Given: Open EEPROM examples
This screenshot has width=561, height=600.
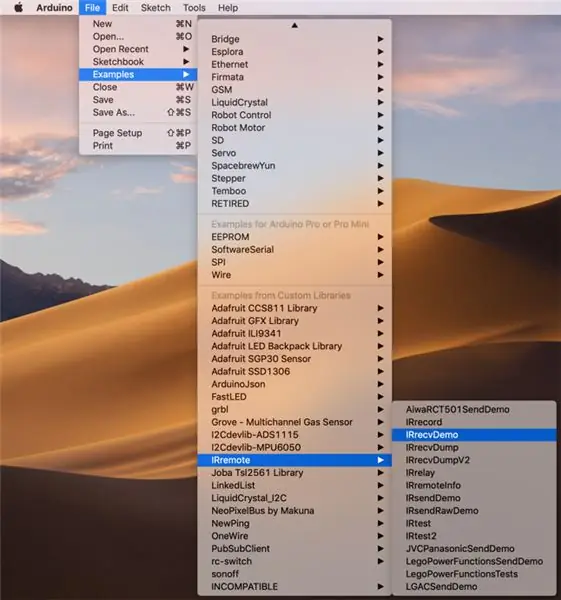Looking at the screenshot, I should (x=294, y=237).
